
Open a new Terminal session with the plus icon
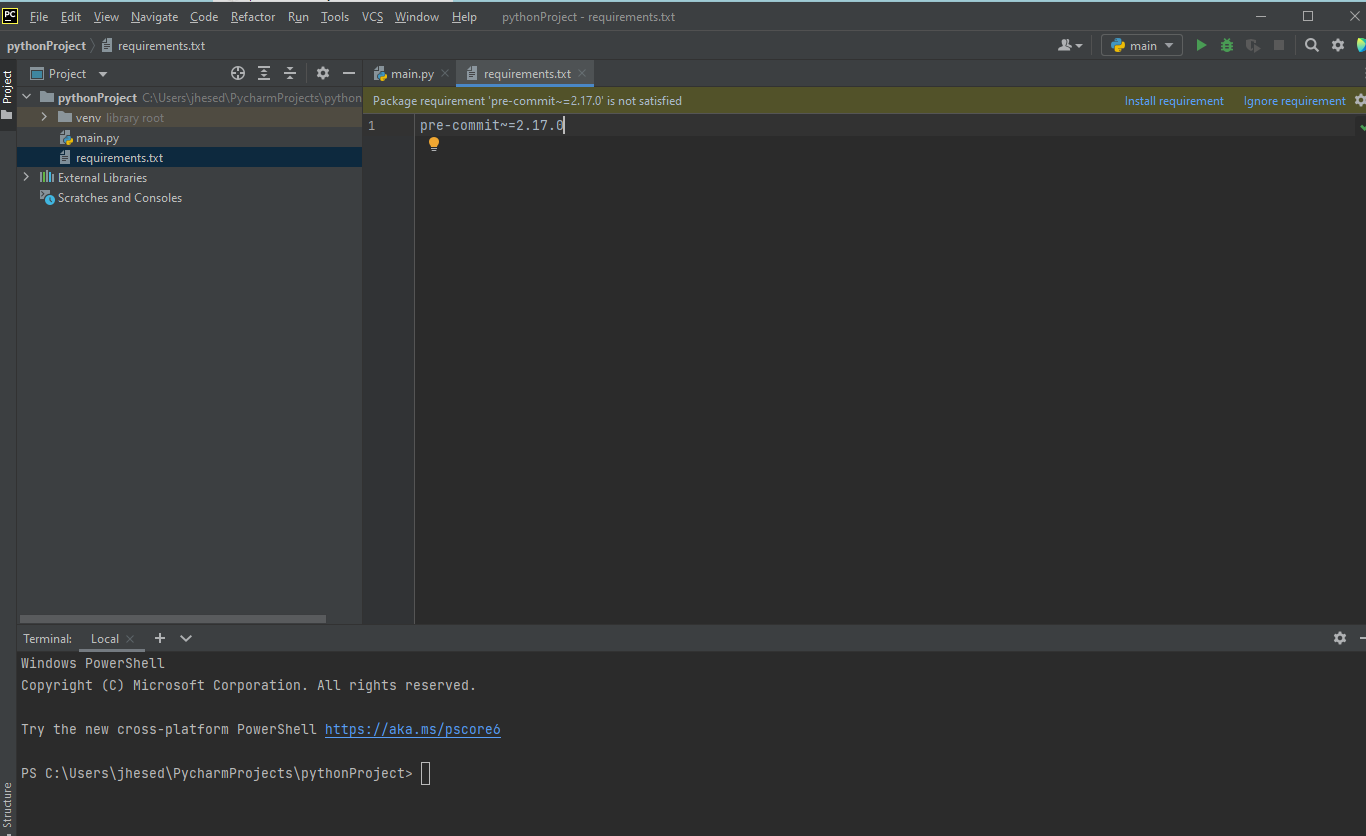pyautogui.click(x=160, y=638)
